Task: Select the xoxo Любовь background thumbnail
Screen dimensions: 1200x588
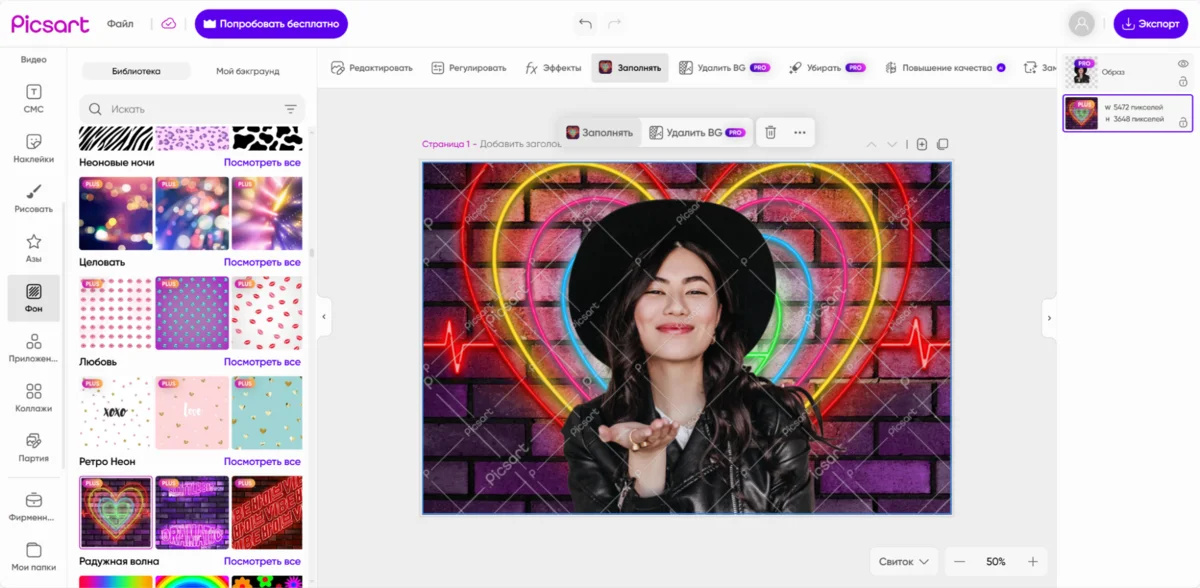Action: 116,413
